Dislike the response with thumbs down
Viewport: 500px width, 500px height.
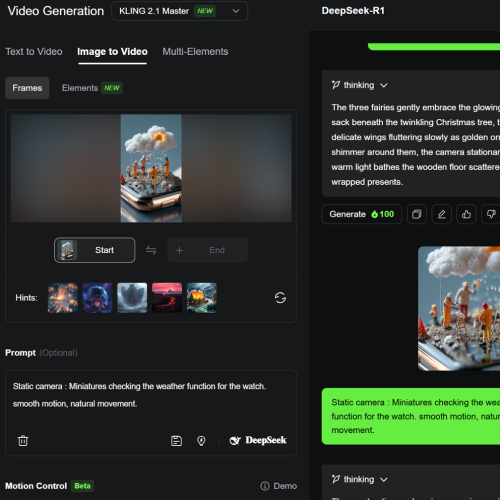pos(491,214)
